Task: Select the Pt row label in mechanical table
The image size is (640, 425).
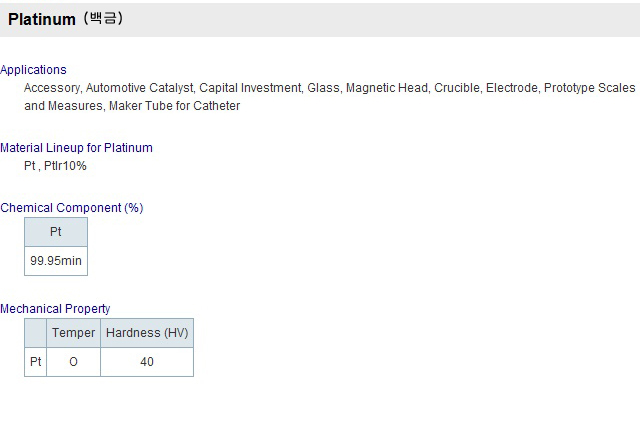Action: click(36, 362)
